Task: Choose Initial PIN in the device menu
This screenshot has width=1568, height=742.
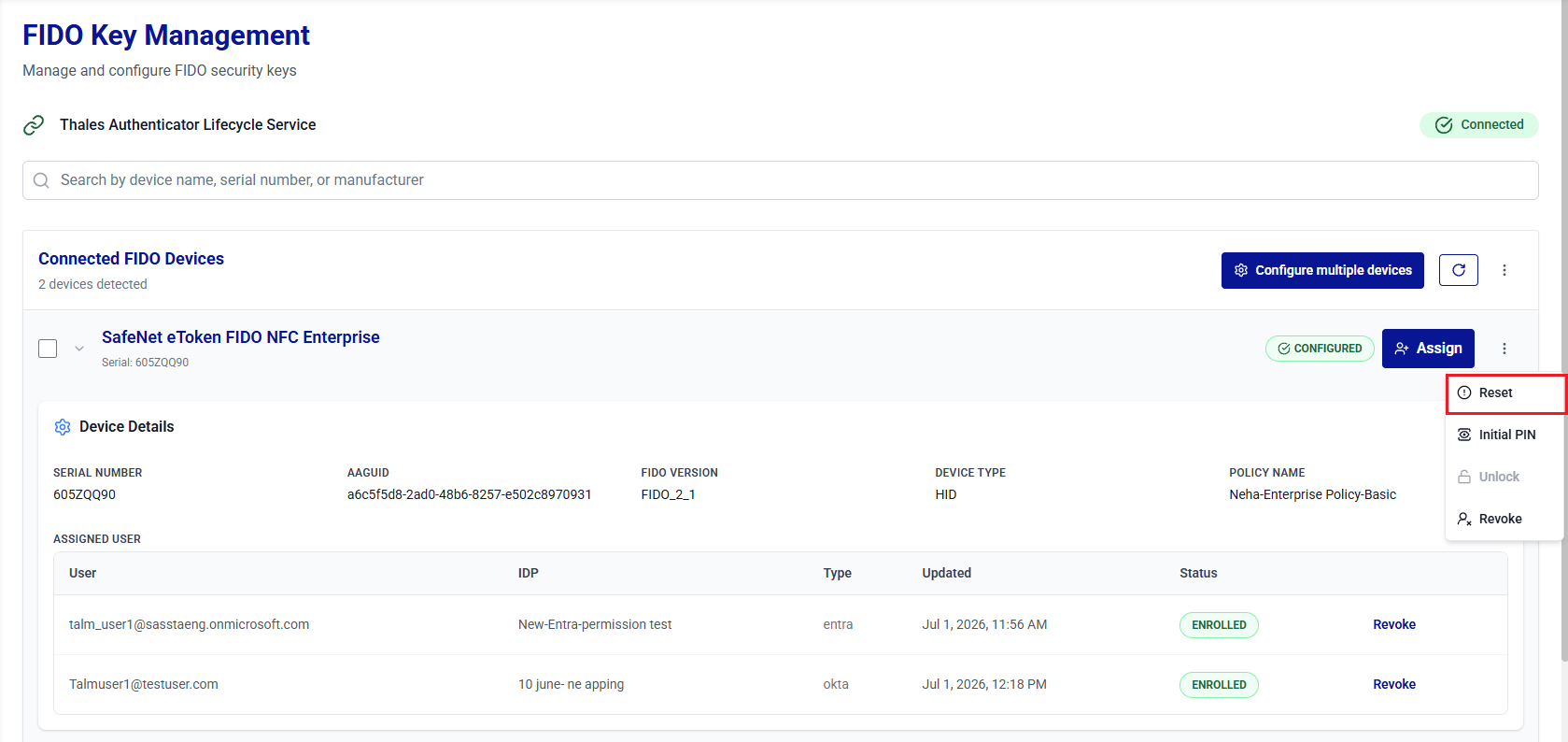Action: point(1504,435)
